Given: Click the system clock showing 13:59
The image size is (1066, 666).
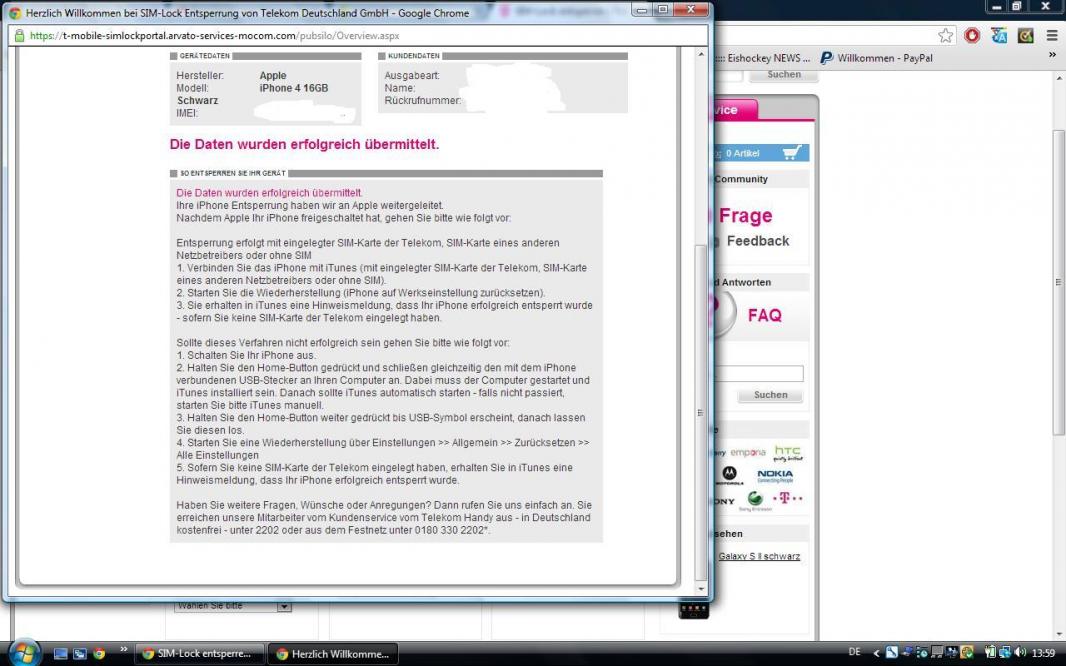Looking at the screenshot, I should point(1044,653).
